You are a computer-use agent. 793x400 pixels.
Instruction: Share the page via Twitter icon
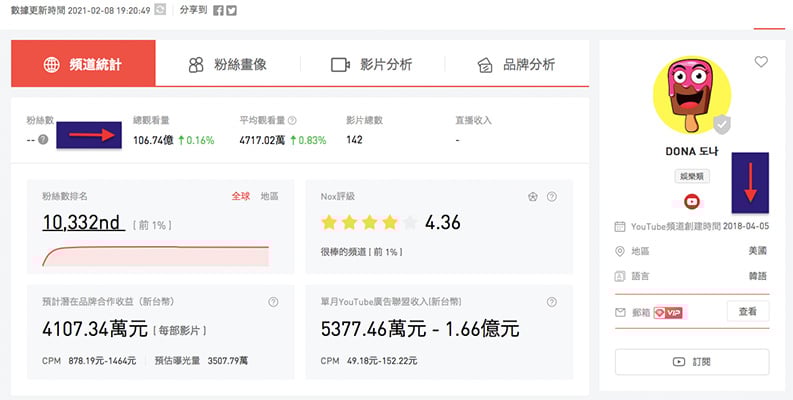[x=232, y=10]
